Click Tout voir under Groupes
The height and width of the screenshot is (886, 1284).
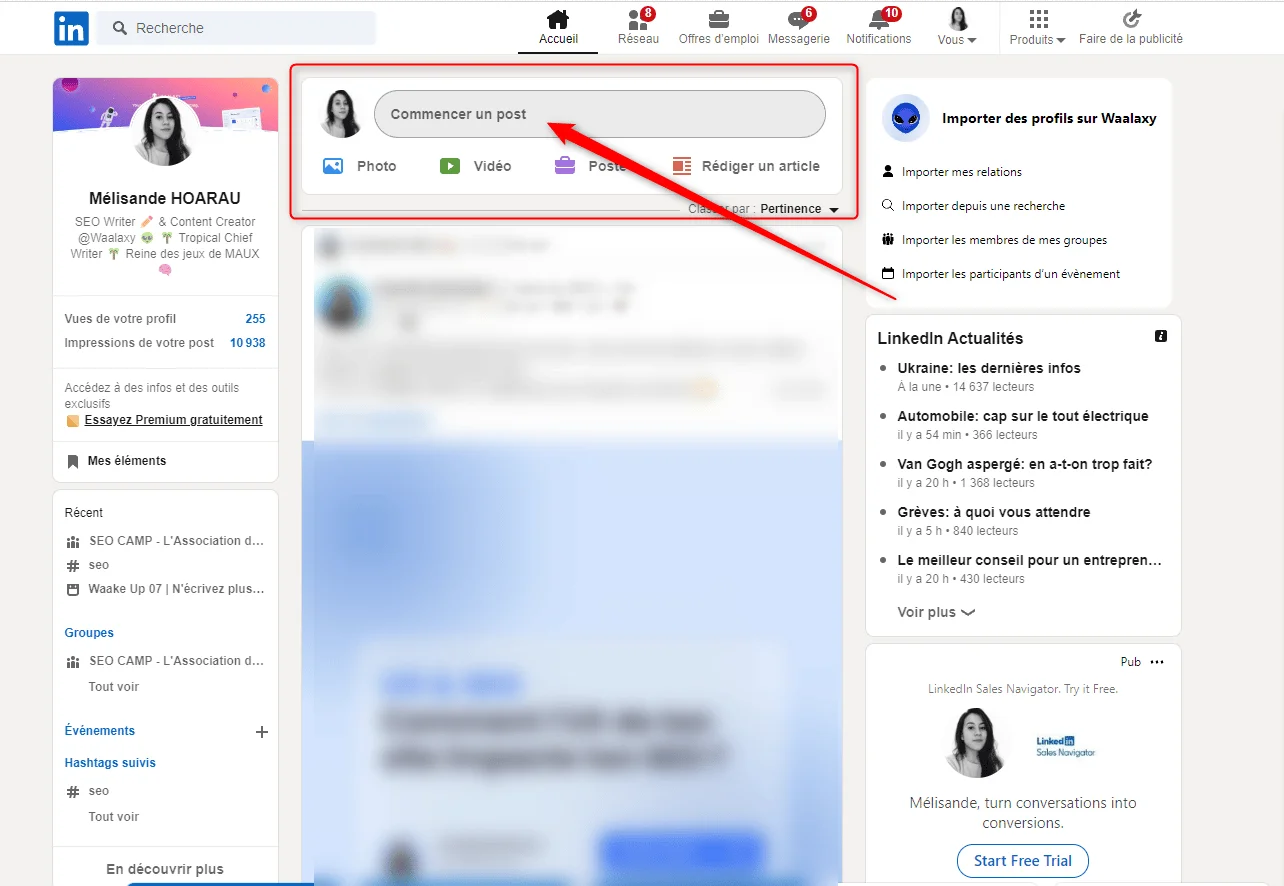click(114, 687)
